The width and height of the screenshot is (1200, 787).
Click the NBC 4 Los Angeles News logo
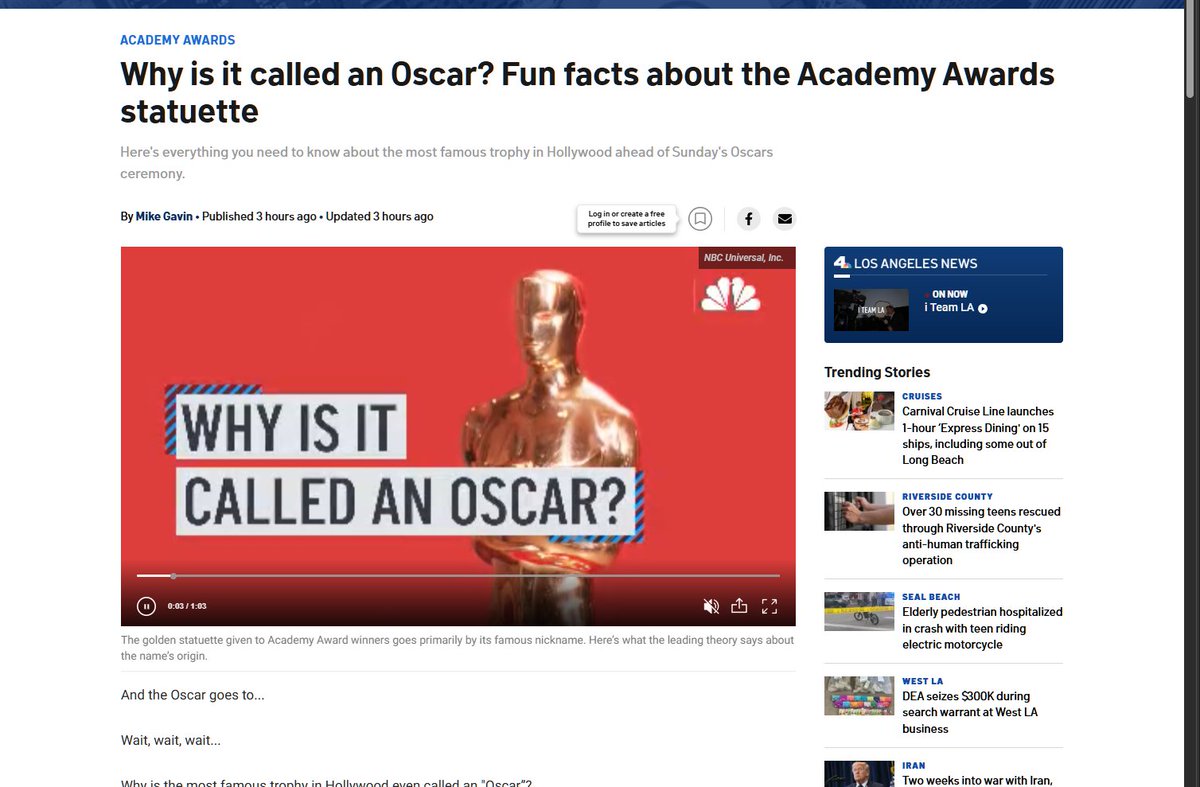tap(842, 264)
